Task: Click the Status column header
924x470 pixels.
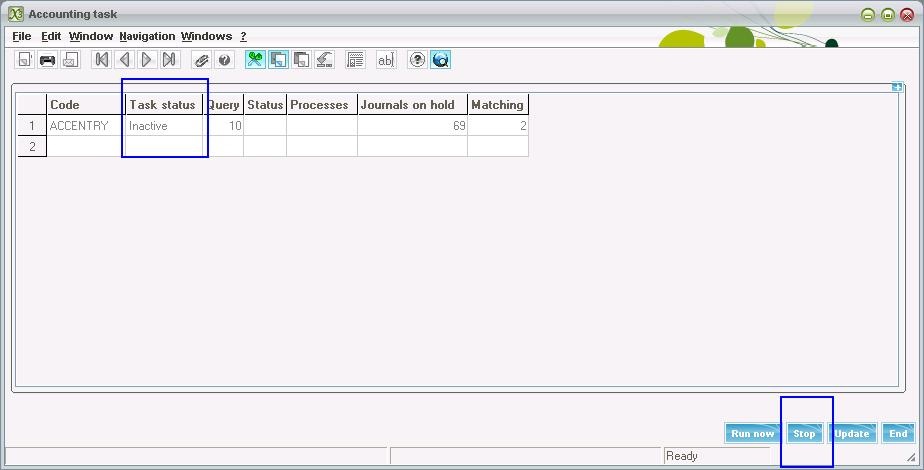Action: [x=265, y=104]
